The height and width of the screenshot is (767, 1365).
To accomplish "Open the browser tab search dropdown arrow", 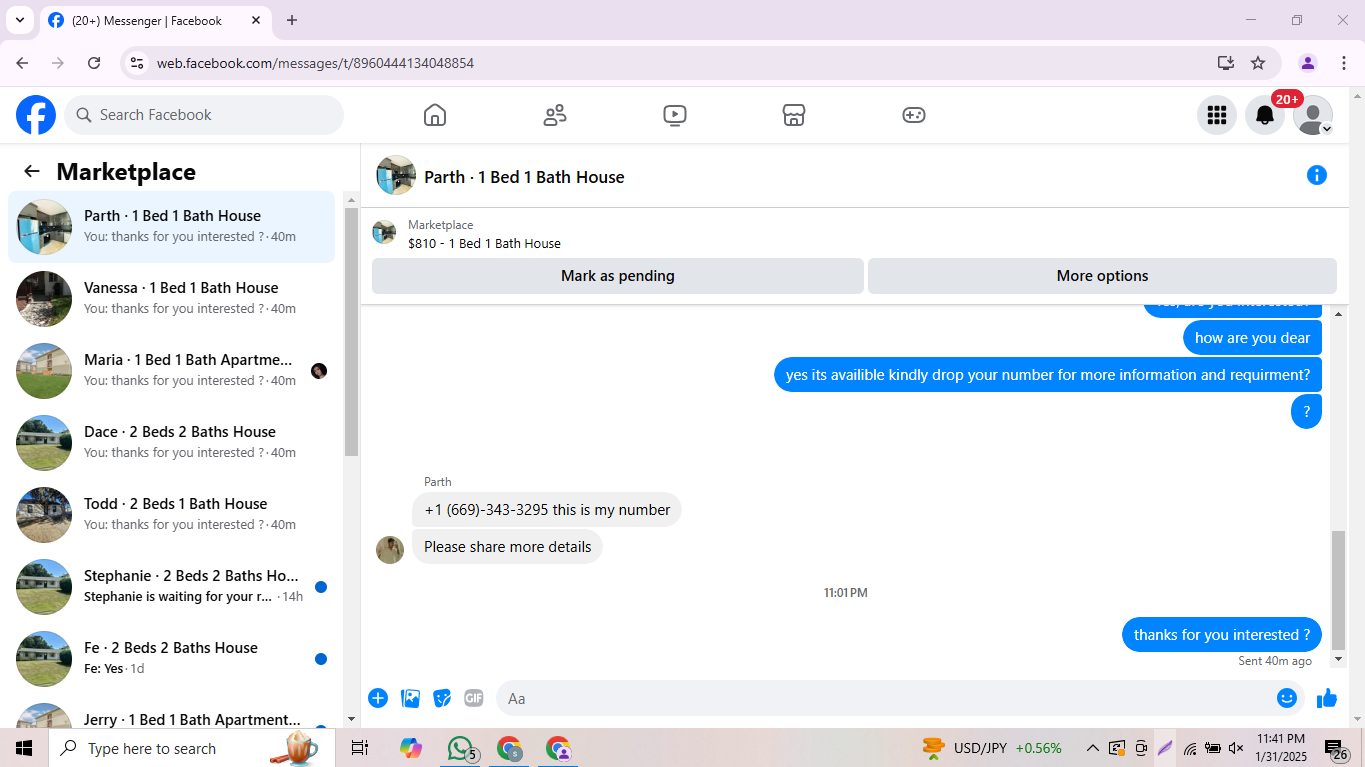I will [x=19, y=20].
